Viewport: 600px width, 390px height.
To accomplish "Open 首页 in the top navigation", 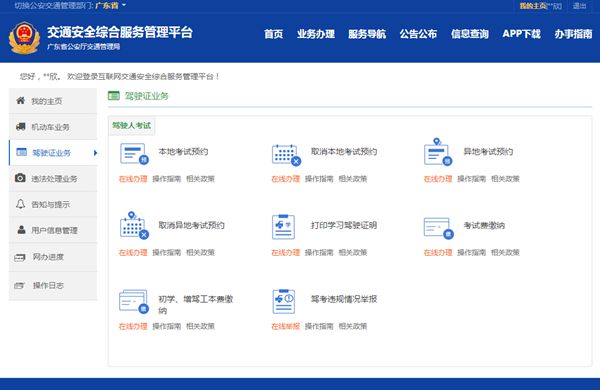I will click(274, 34).
